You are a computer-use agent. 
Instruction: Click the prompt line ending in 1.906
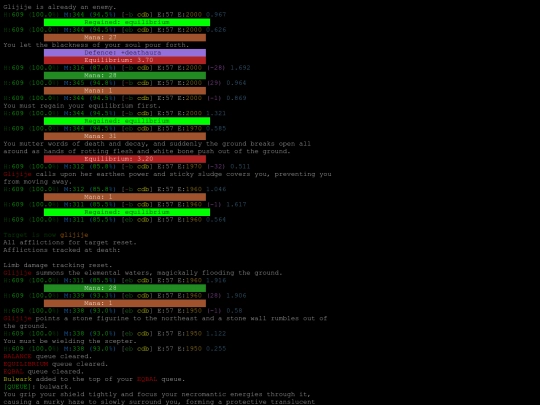[x=125, y=295]
